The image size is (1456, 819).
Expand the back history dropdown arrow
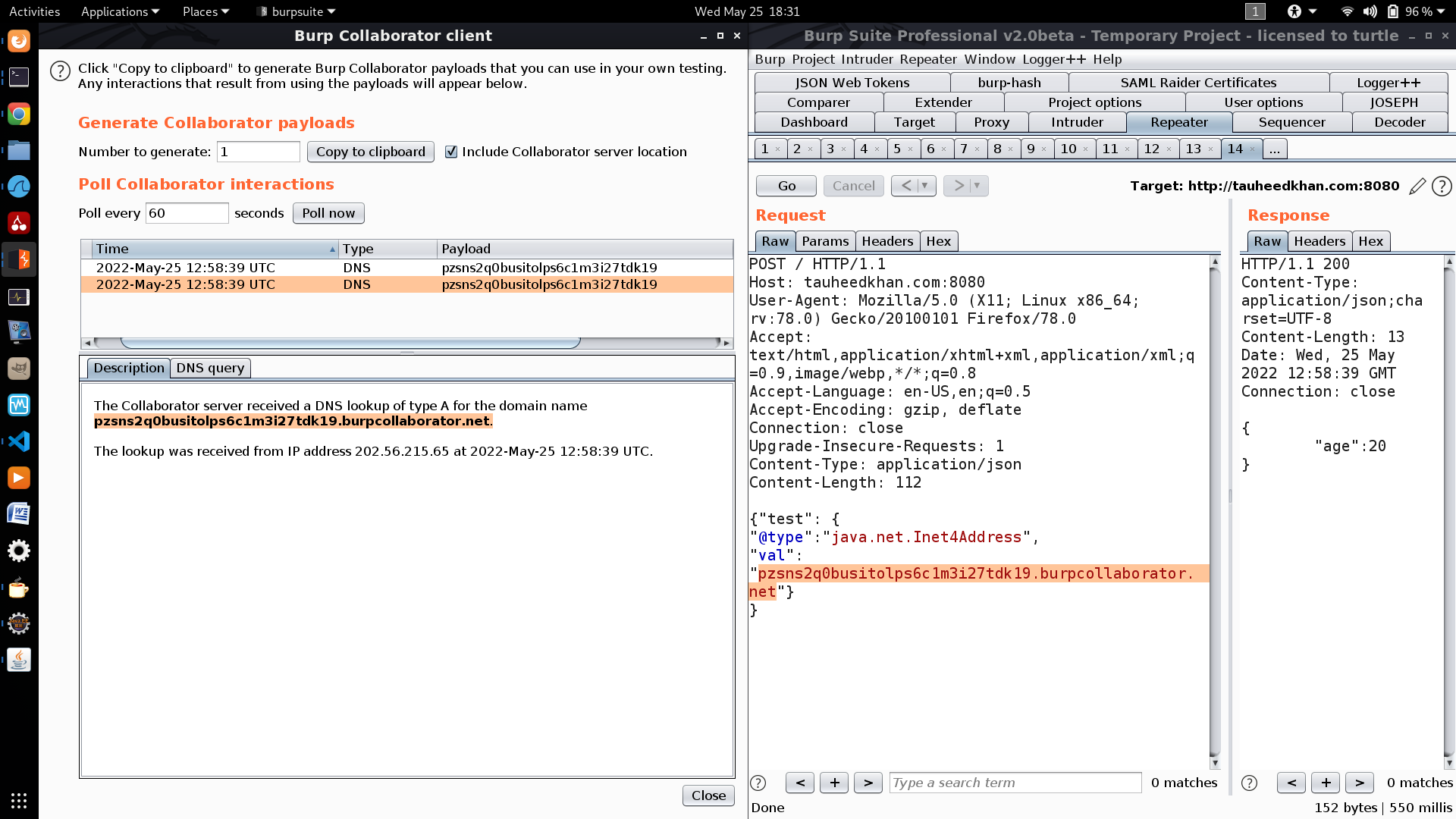click(925, 186)
